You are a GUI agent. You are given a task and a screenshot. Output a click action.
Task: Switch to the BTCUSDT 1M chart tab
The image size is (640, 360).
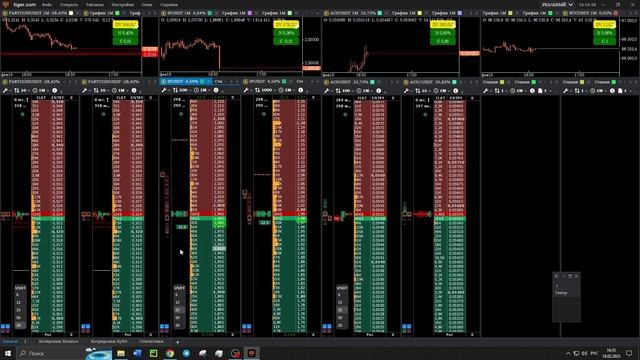coord(591,13)
